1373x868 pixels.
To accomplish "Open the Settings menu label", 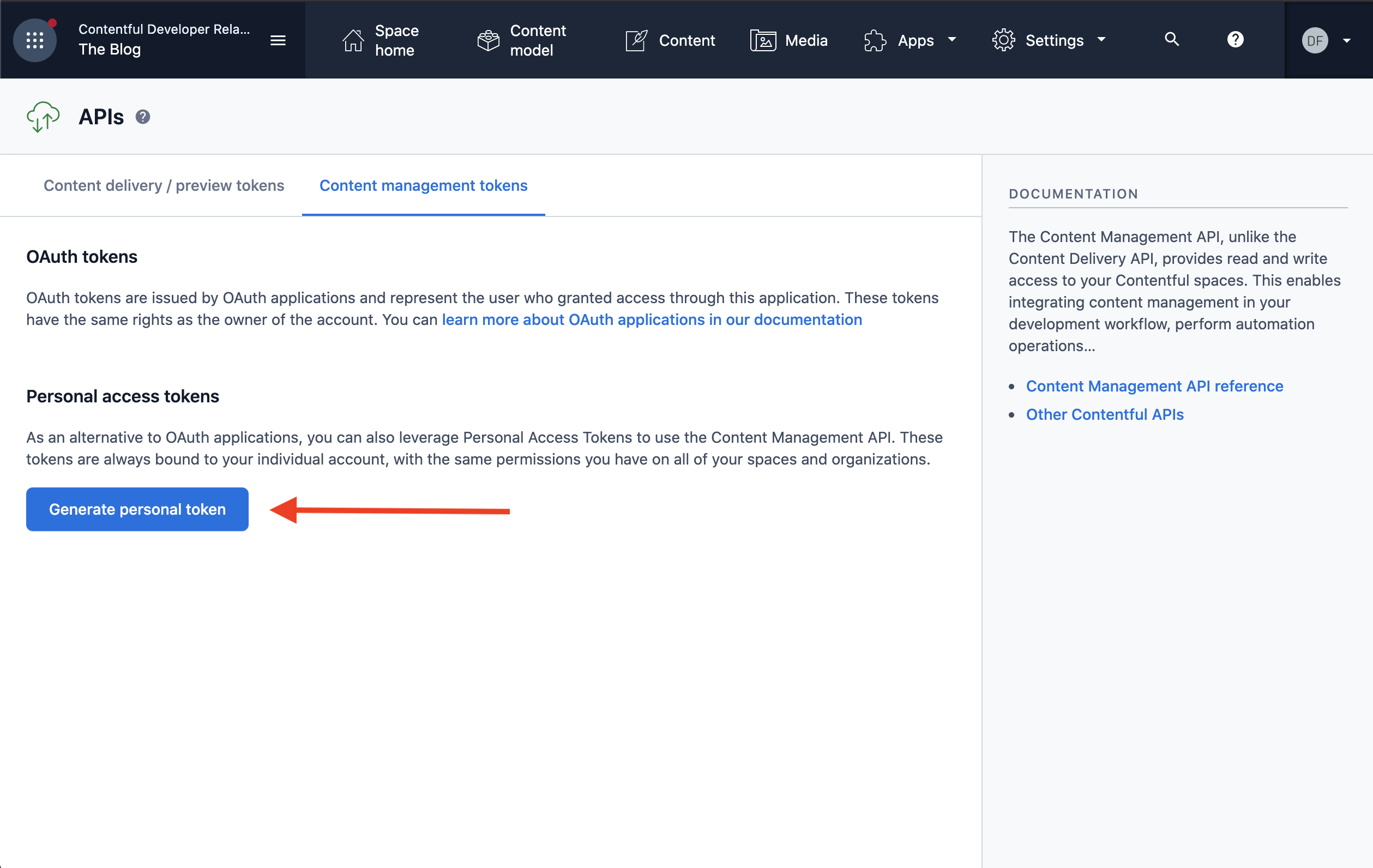I will point(1054,41).
